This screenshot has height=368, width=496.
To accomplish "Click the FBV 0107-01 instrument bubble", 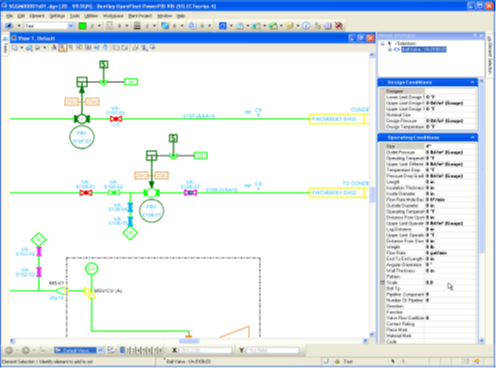I will pos(82,137).
